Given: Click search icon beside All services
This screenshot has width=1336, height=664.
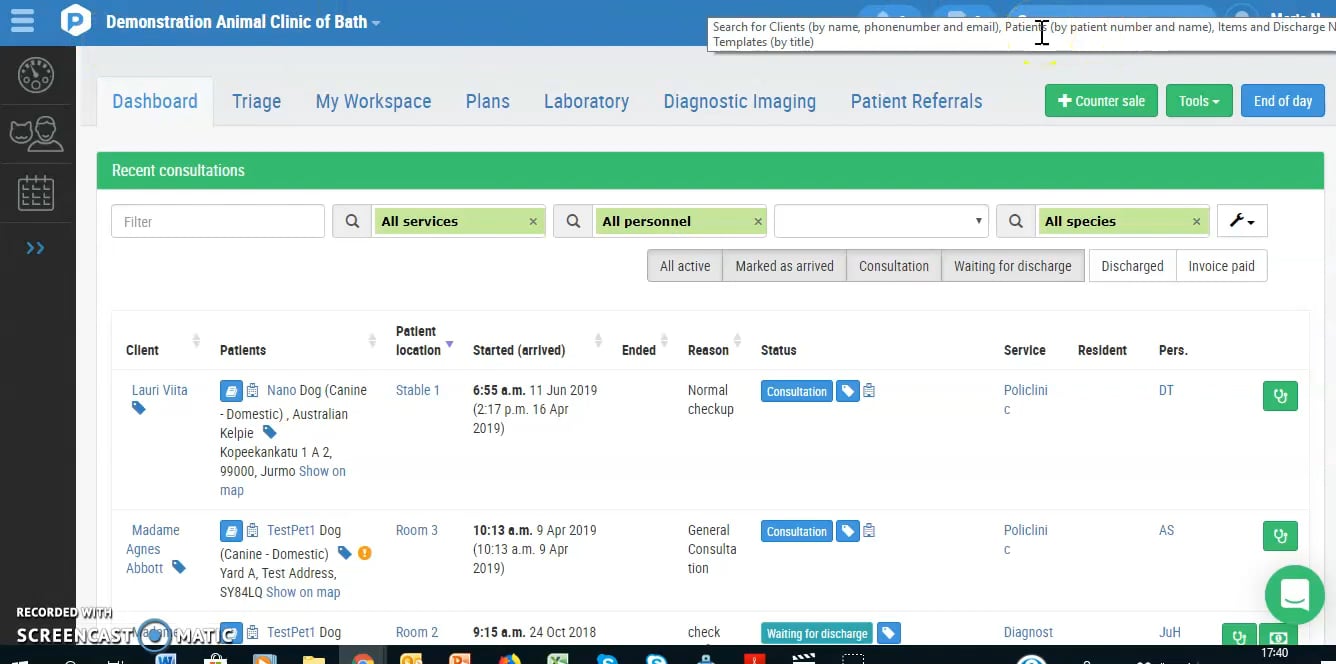Looking at the screenshot, I should coord(352,221).
